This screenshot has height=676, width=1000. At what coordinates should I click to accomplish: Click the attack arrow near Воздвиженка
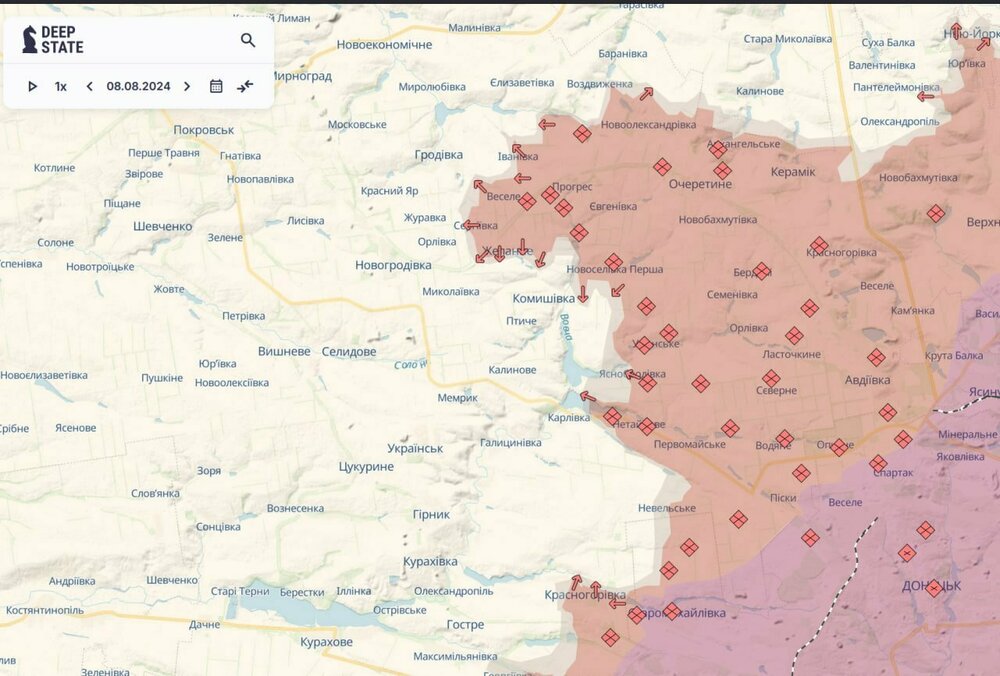pyautogui.click(x=647, y=94)
